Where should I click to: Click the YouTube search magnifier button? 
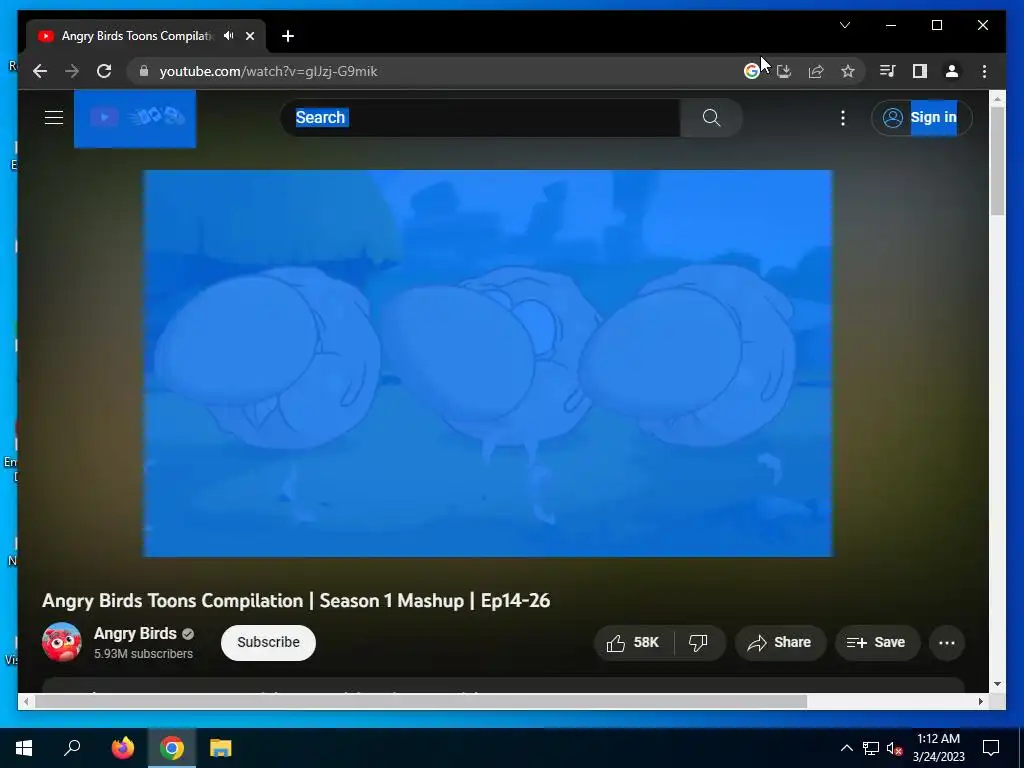(x=711, y=118)
